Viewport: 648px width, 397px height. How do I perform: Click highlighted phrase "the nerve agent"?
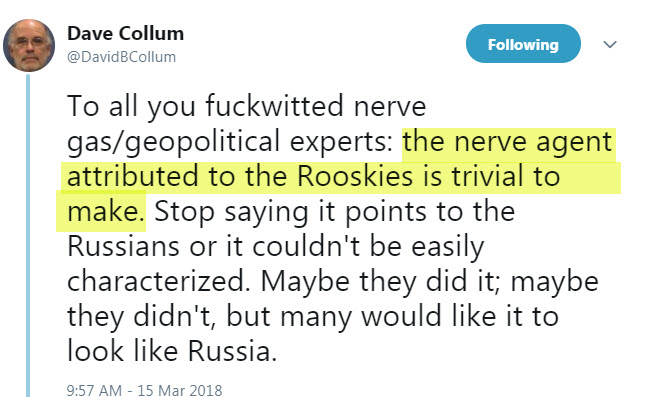507,142
